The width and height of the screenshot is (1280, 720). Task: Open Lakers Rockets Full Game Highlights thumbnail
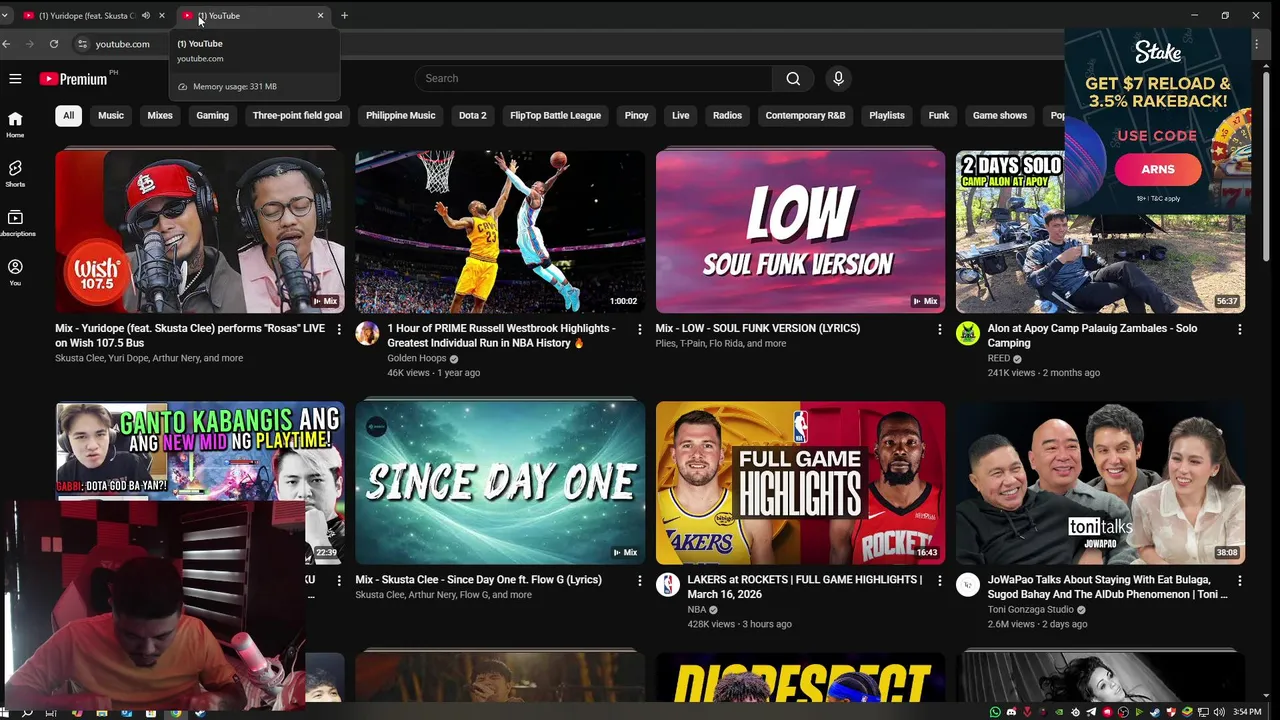[800, 483]
